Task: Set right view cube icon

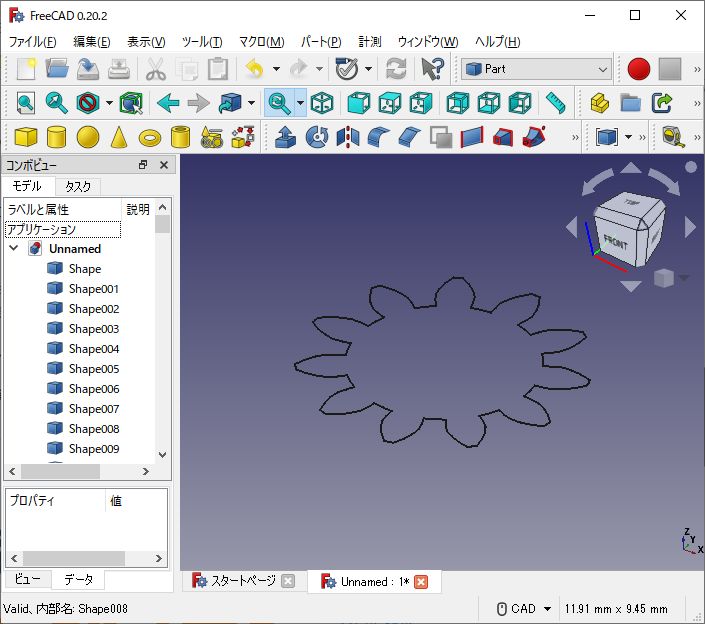Action: pyautogui.click(x=421, y=103)
